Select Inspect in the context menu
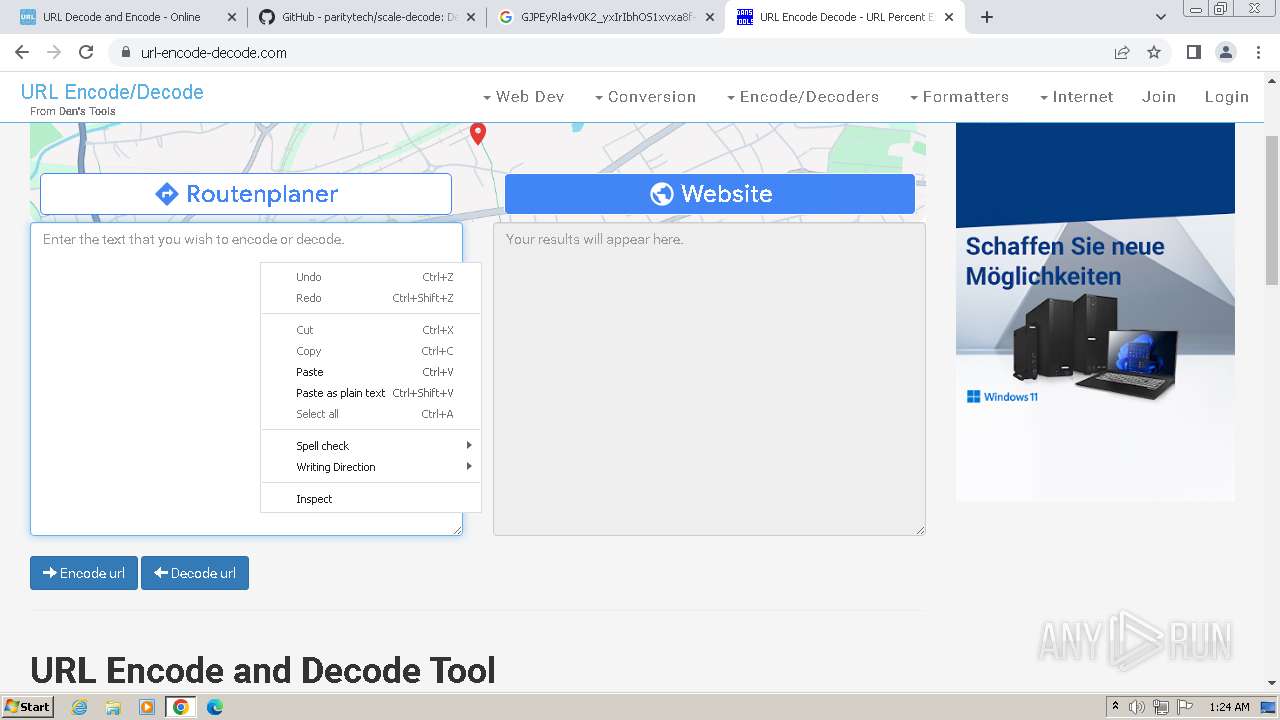Image resolution: width=1280 pixels, height=720 pixels. [x=371, y=499]
